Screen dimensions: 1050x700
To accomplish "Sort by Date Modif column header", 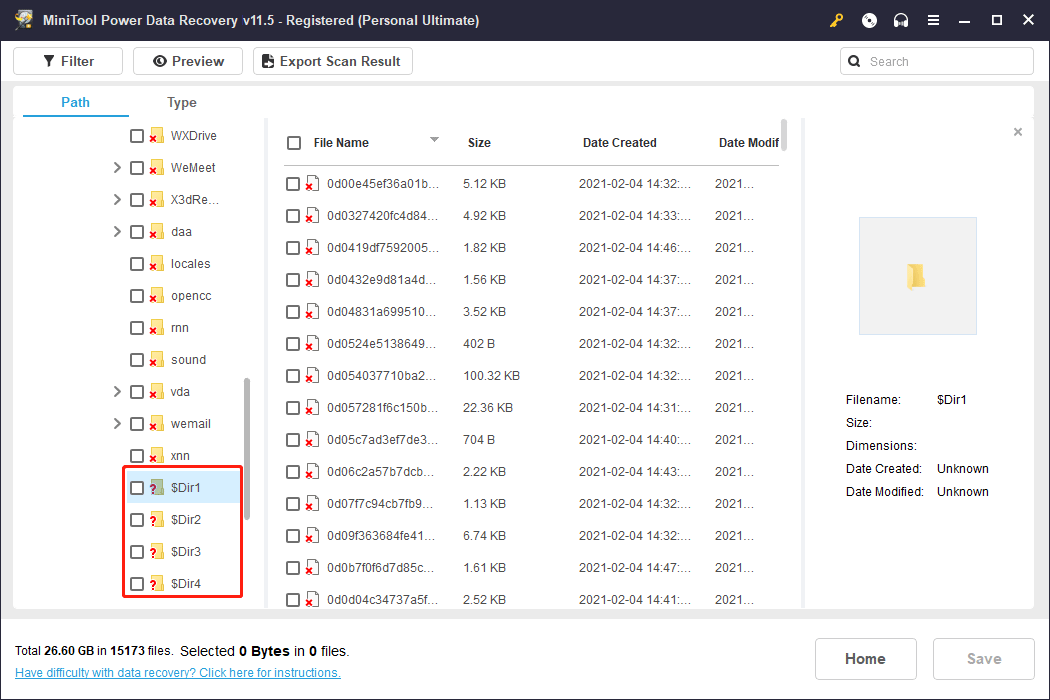I will [x=748, y=143].
